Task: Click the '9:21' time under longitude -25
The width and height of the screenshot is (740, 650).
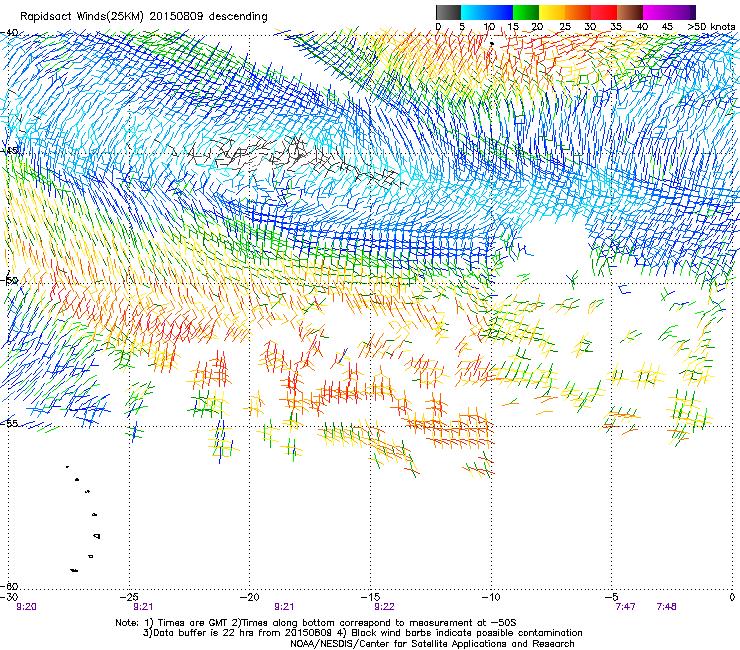Action: (143, 607)
